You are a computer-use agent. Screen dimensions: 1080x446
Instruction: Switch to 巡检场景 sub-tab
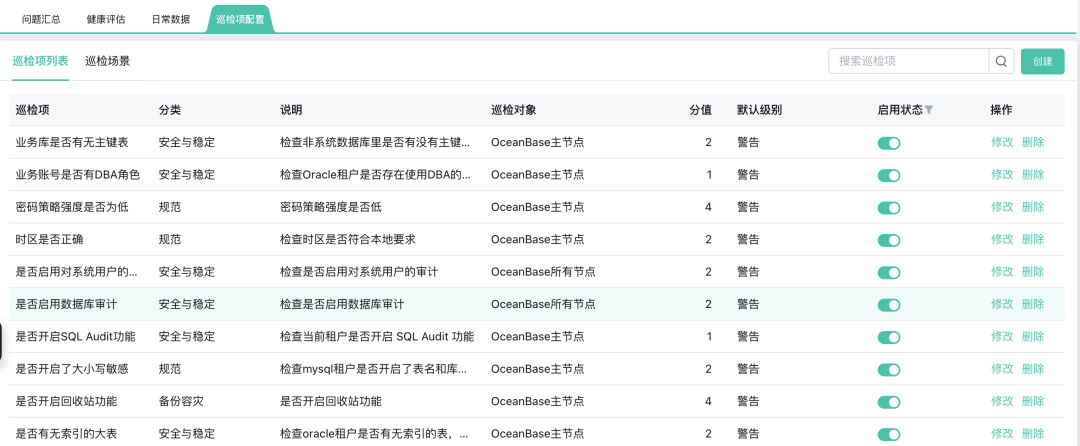[x=107, y=61]
